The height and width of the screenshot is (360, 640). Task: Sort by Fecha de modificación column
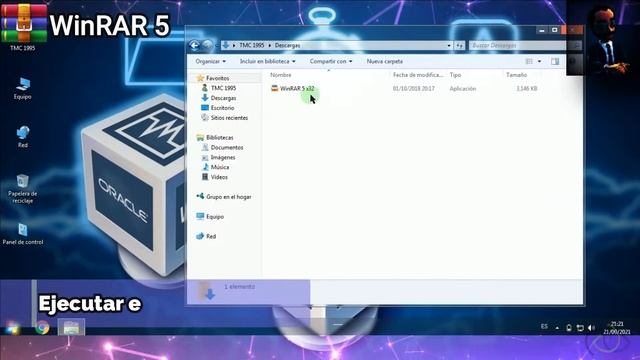[x=418, y=75]
